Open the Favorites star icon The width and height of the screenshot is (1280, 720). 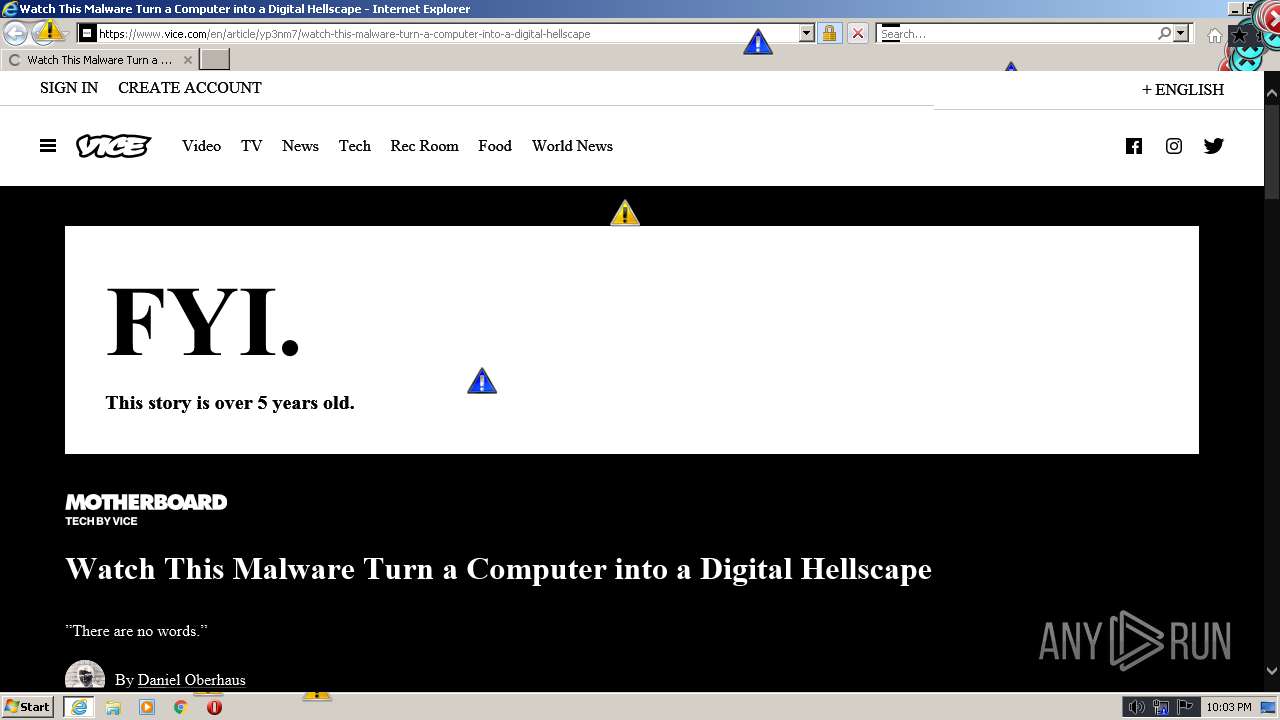1239,35
